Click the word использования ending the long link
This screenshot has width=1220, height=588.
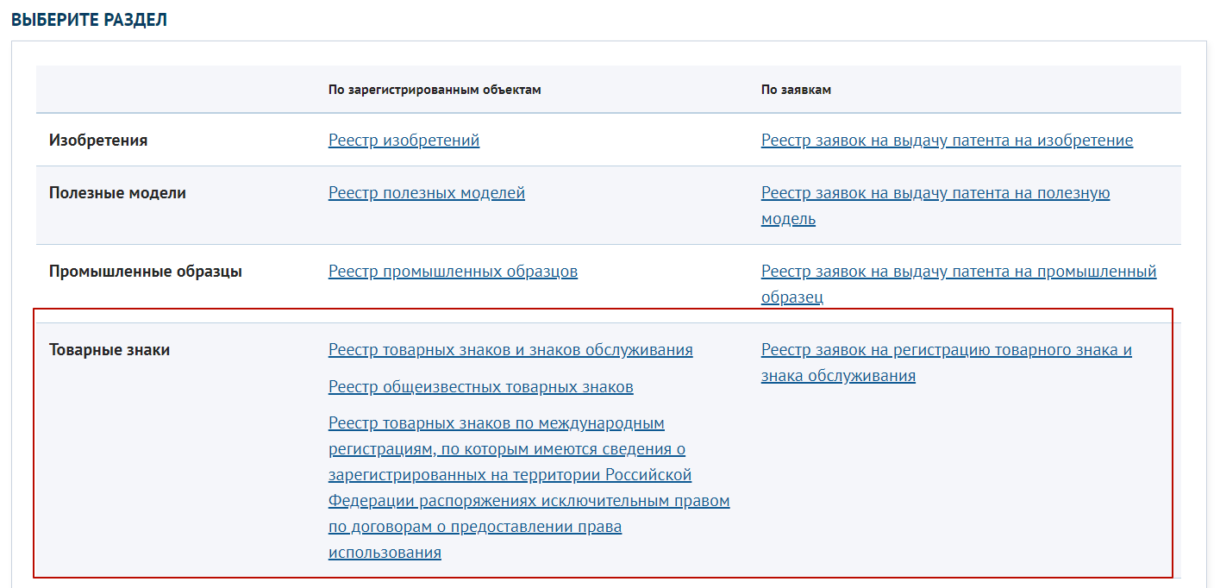click(x=385, y=551)
